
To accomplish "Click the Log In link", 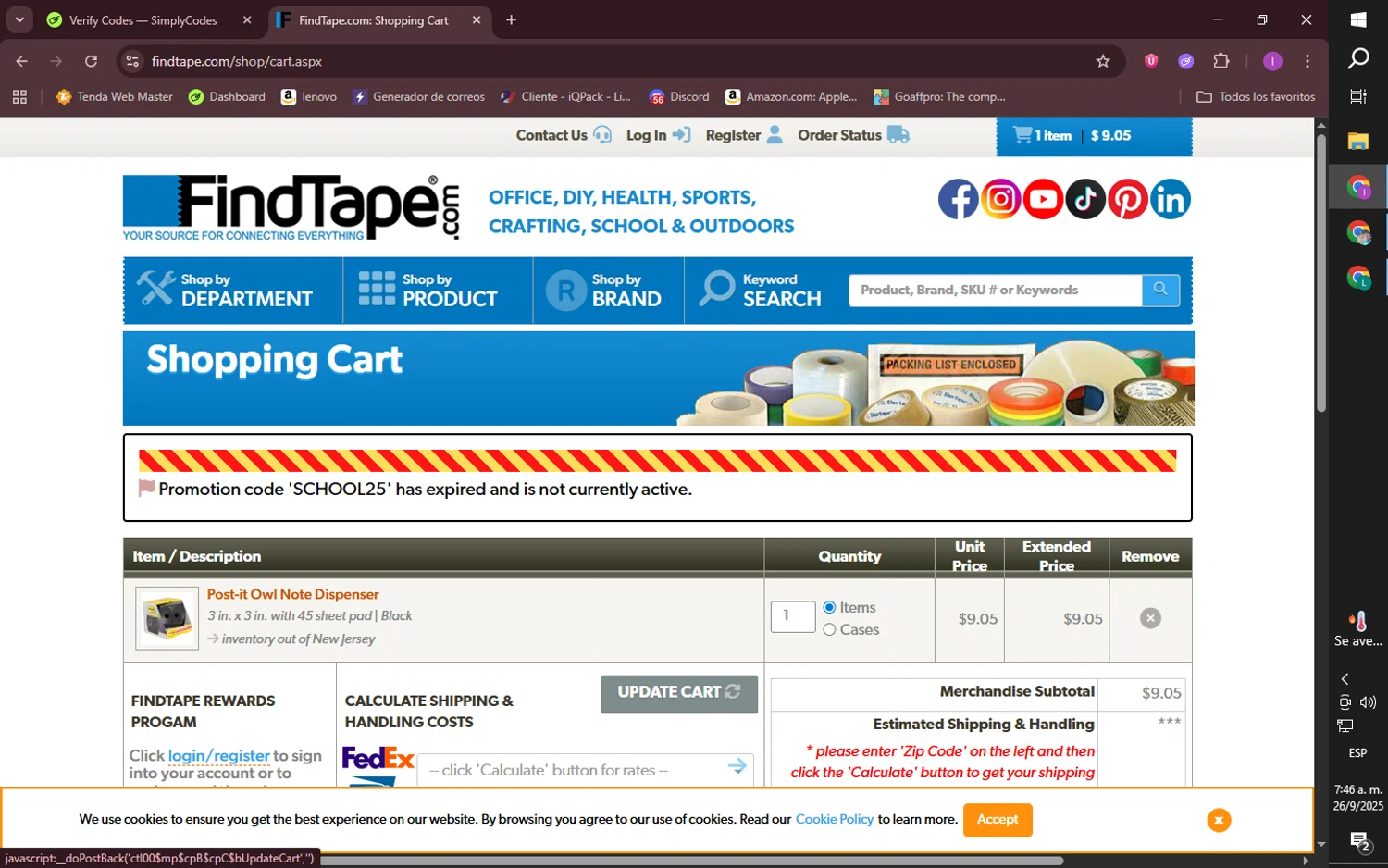I will pos(658,135).
